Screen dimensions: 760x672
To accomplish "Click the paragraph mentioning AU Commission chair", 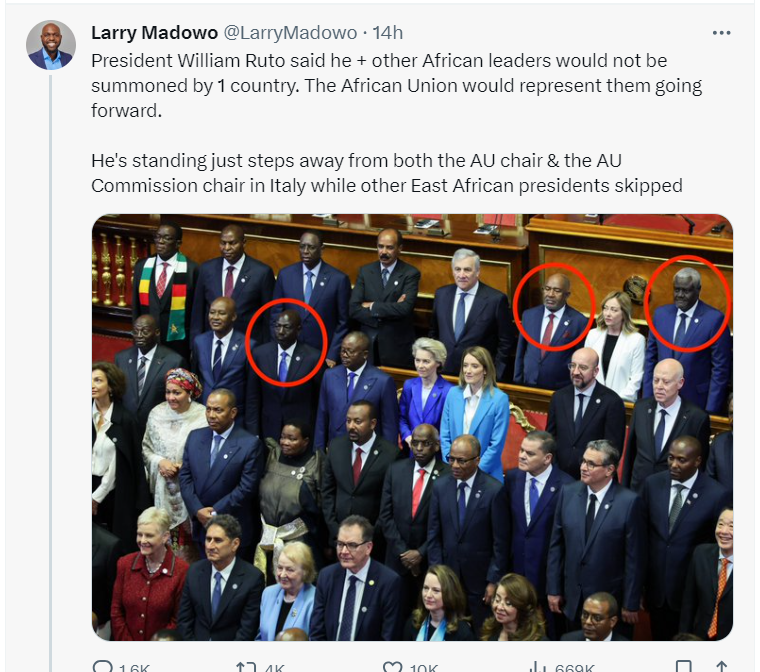I will pos(387,173).
